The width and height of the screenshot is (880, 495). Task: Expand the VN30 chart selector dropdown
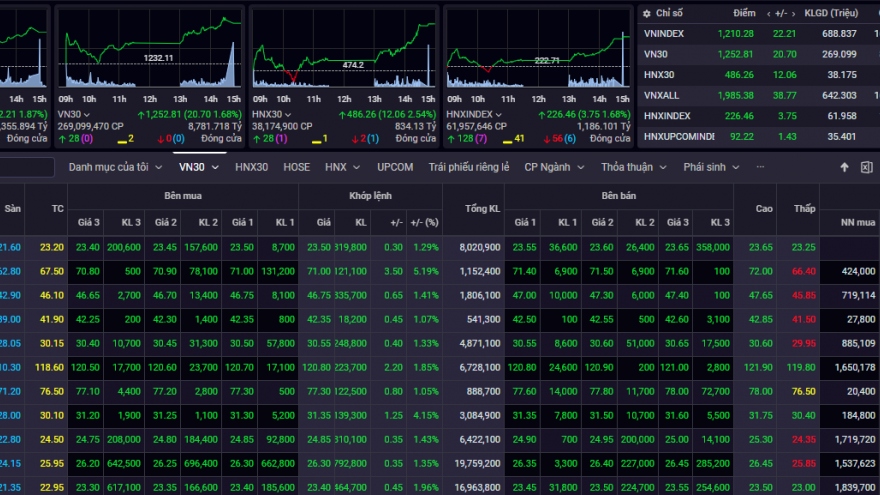[x=86, y=115]
